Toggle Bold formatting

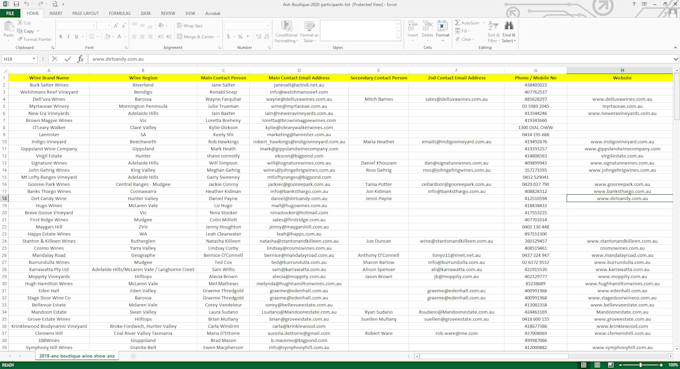tap(60, 37)
